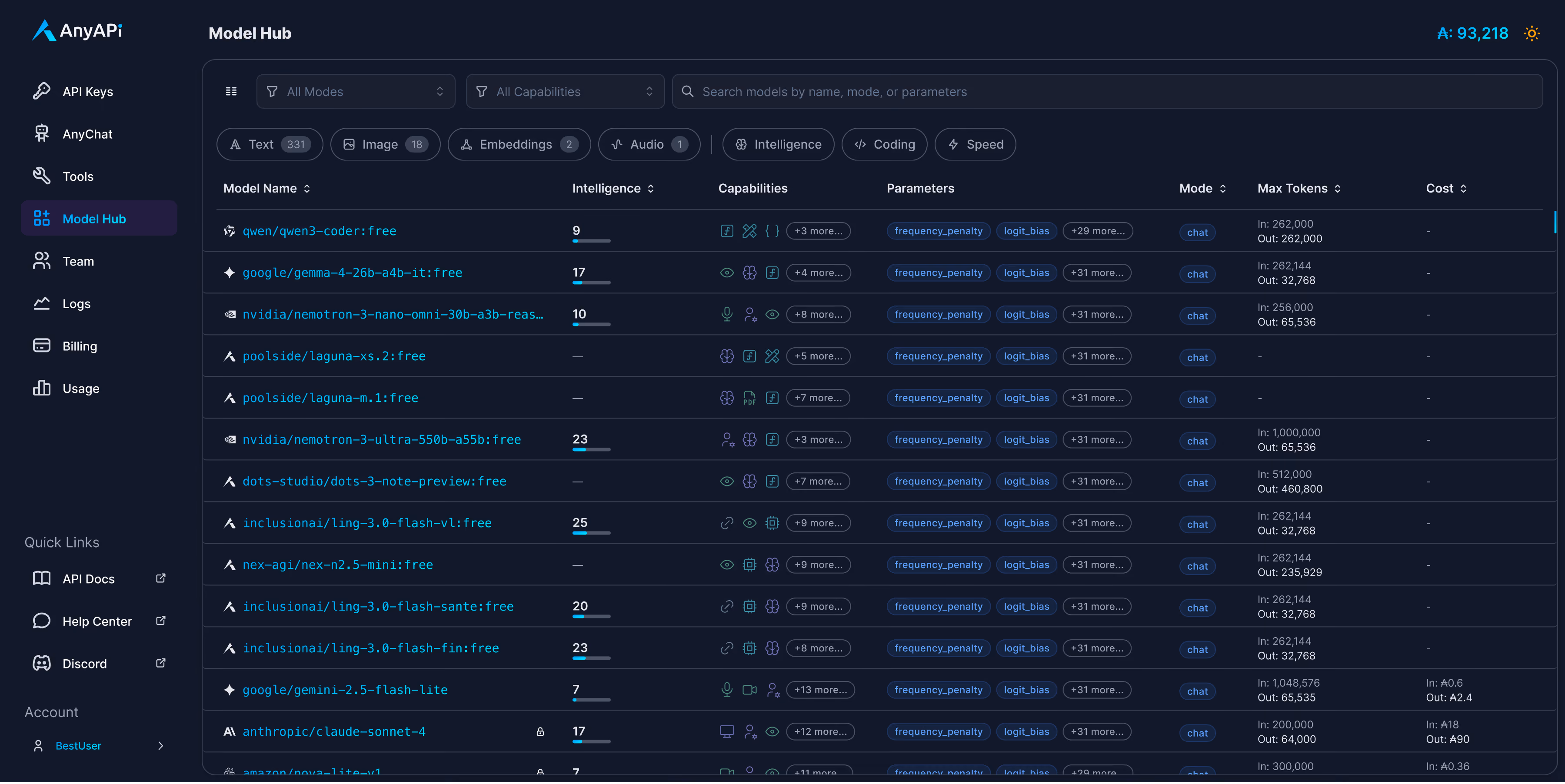Image resolution: width=1565 pixels, height=784 pixels.
Task: Open the All Capabilities dropdown
Action: (x=565, y=91)
